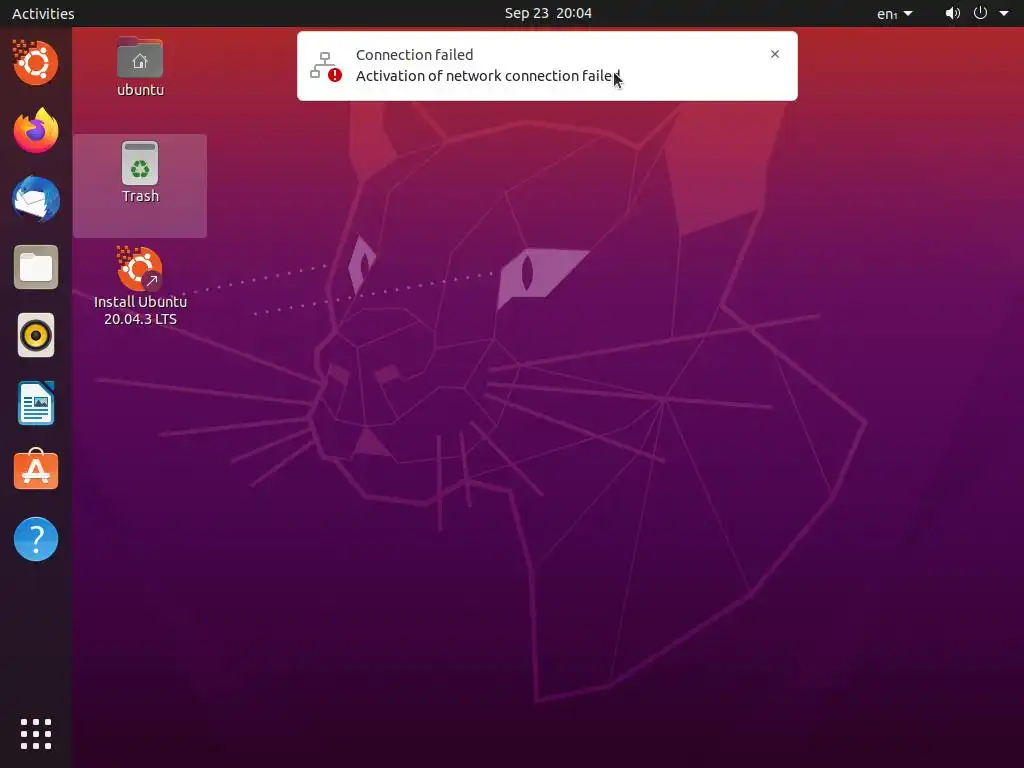Open Thunderbird mail in the dock
This screenshot has height=768, width=1024.
(x=36, y=199)
